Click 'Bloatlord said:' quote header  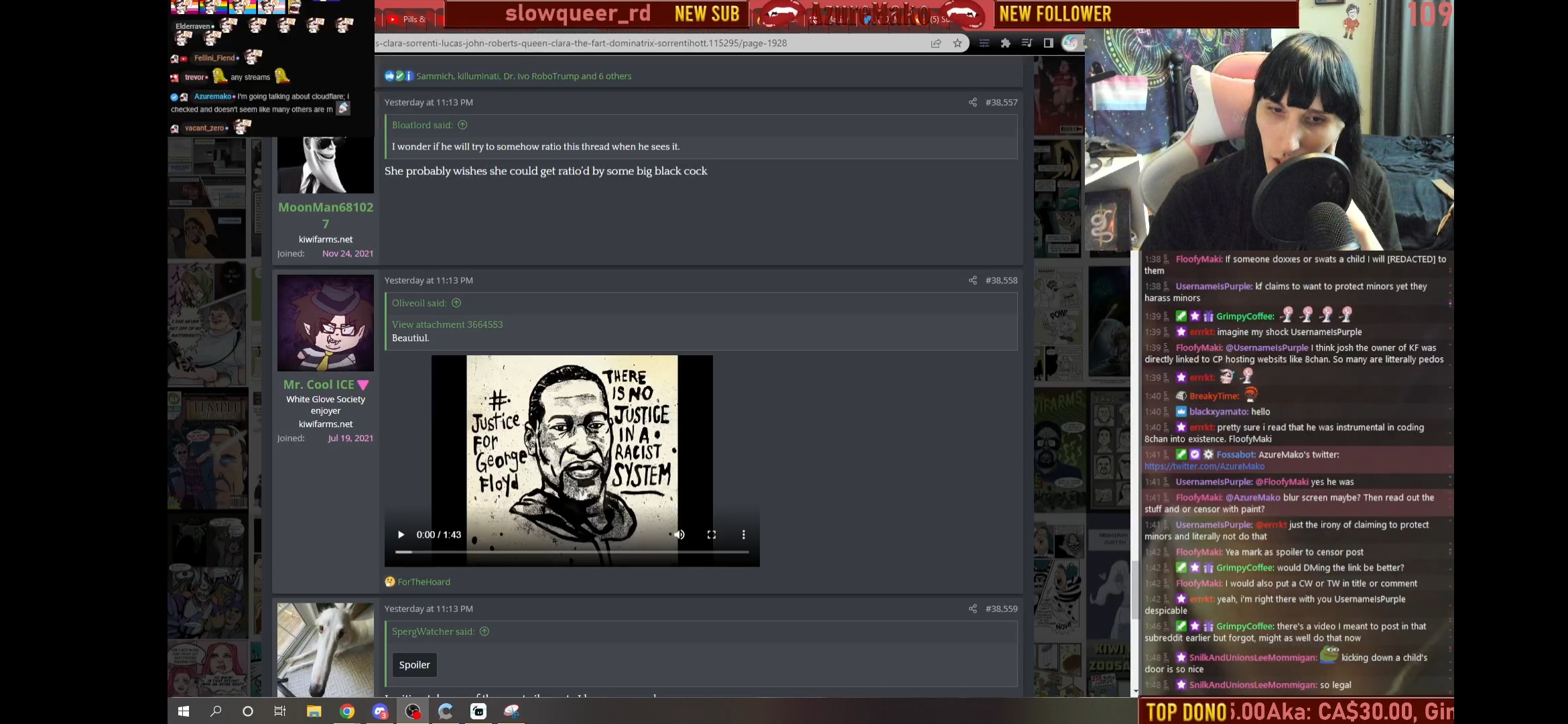[422, 125]
